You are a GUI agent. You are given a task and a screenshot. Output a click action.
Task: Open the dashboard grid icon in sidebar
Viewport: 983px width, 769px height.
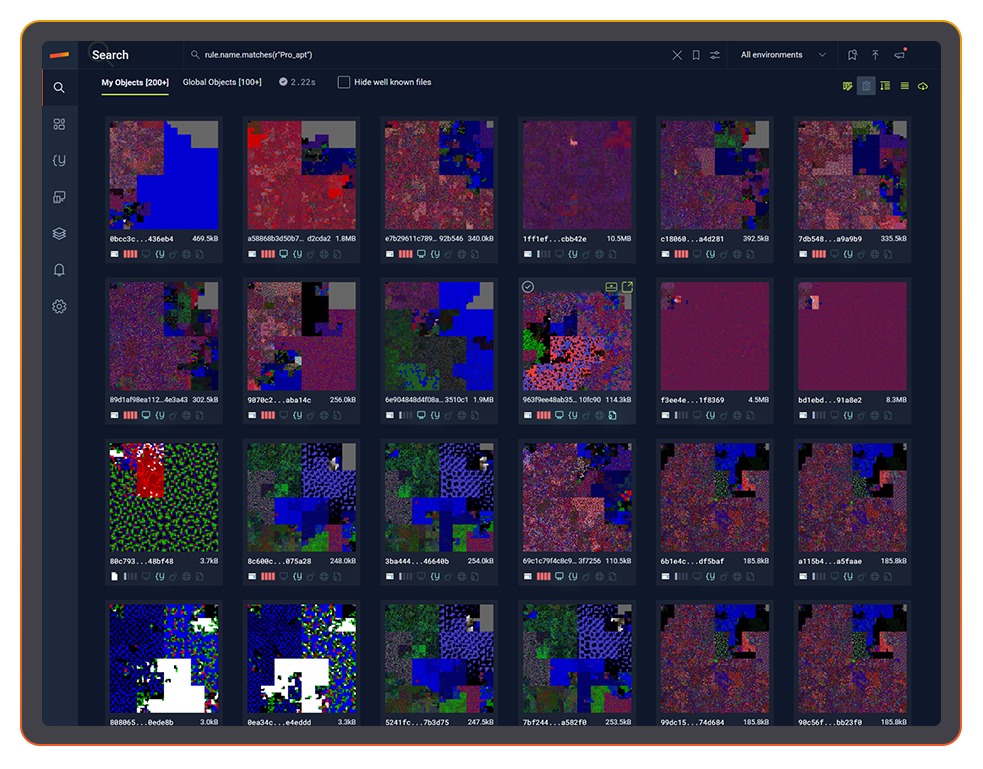click(59, 124)
